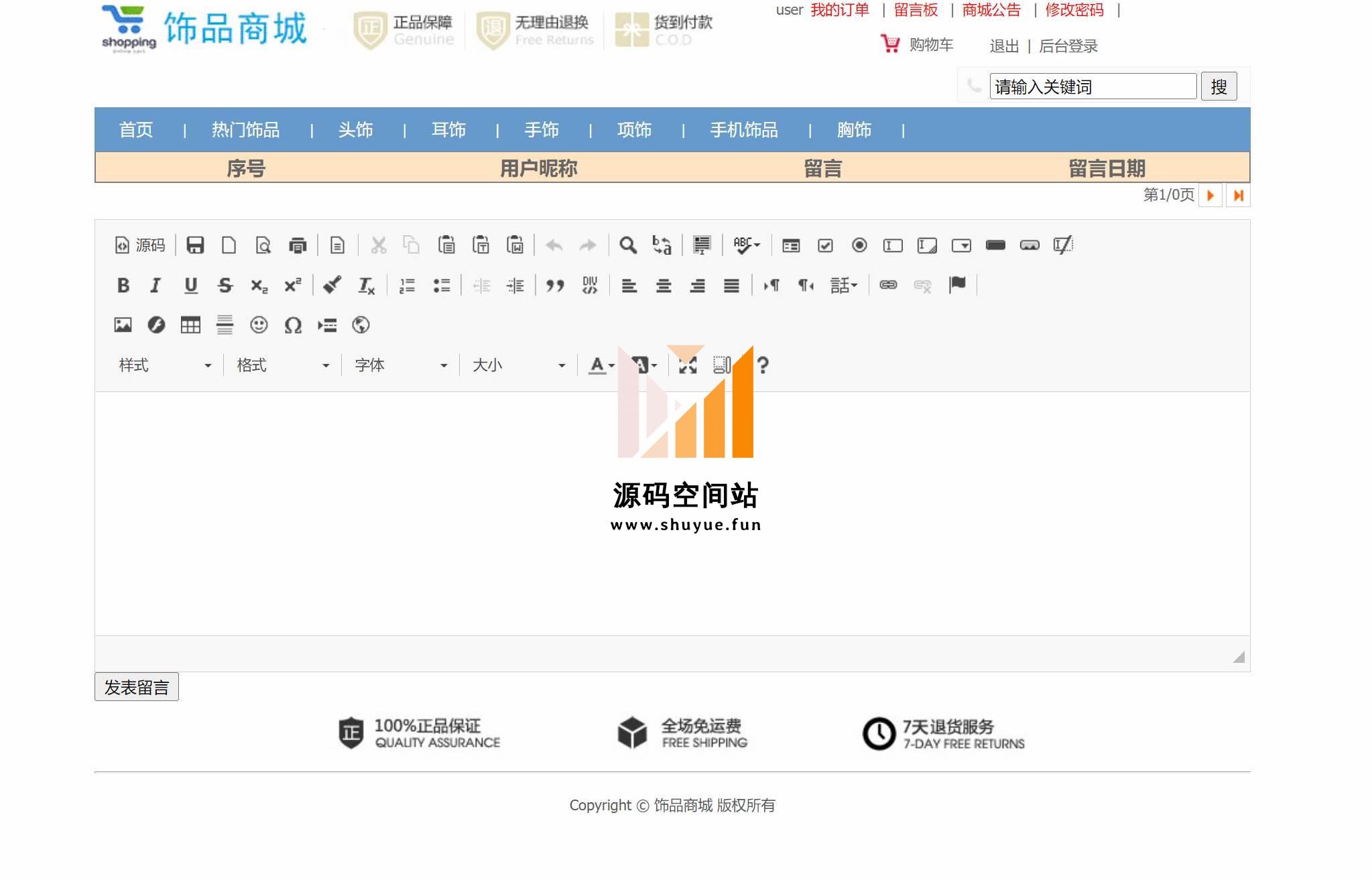The height and width of the screenshot is (880, 1372).
Task: Click the Print icon
Action: [298, 245]
